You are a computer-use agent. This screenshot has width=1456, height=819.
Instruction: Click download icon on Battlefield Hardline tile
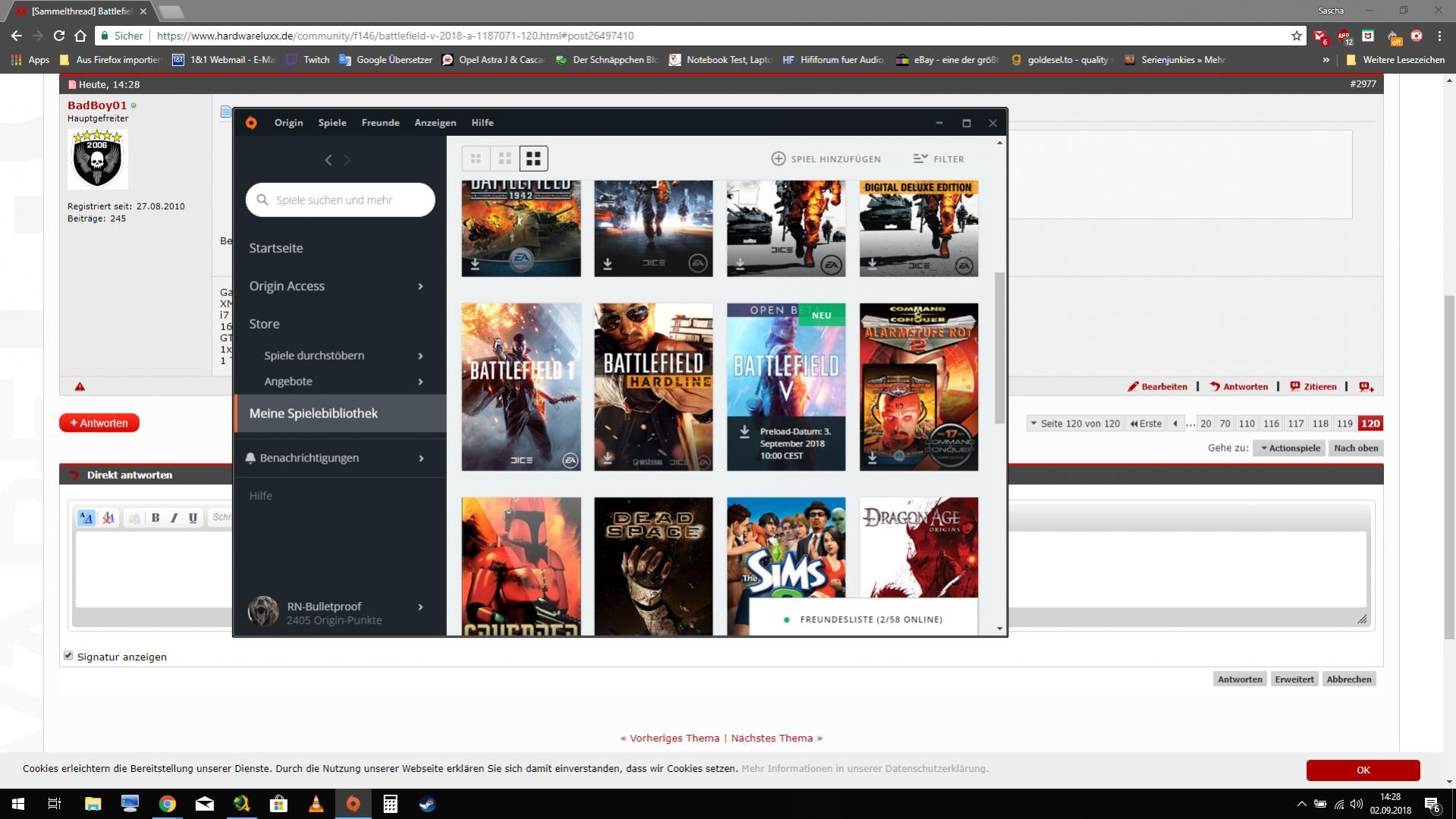[x=608, y=458]
